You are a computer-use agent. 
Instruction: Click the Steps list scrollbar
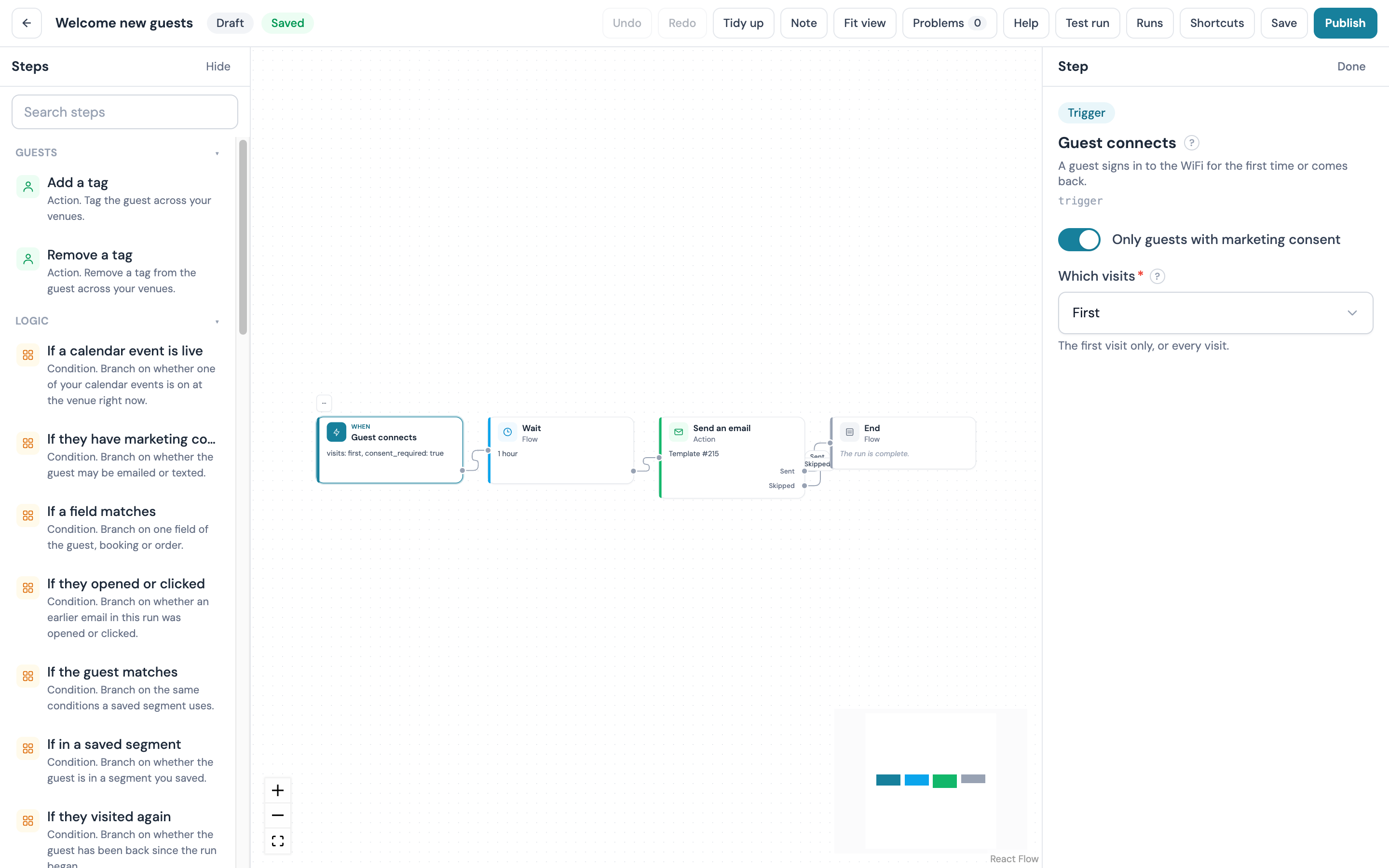(243, 237)
